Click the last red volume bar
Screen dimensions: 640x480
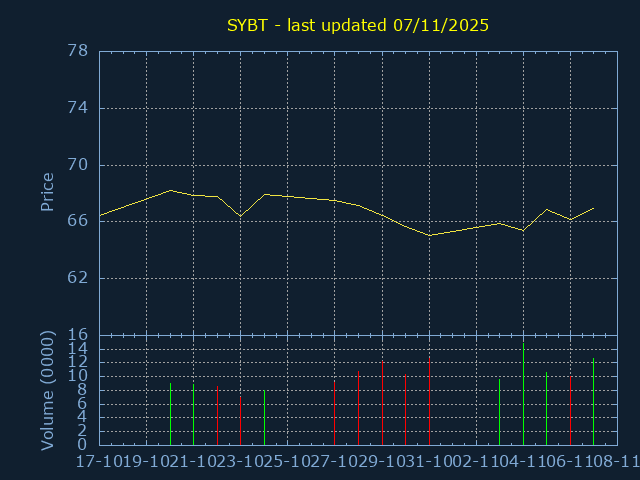tap(570, 410)
